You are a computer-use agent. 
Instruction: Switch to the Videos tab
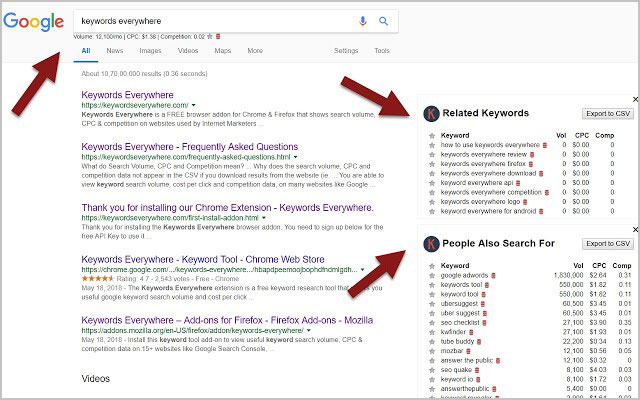[x=188, y=51]
